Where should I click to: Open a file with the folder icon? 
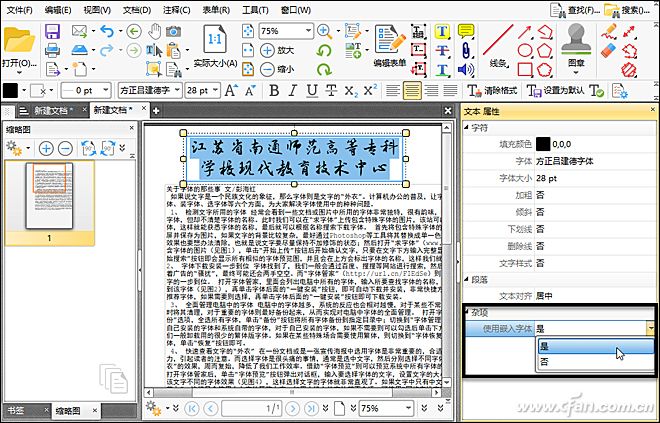coord(19,40)
